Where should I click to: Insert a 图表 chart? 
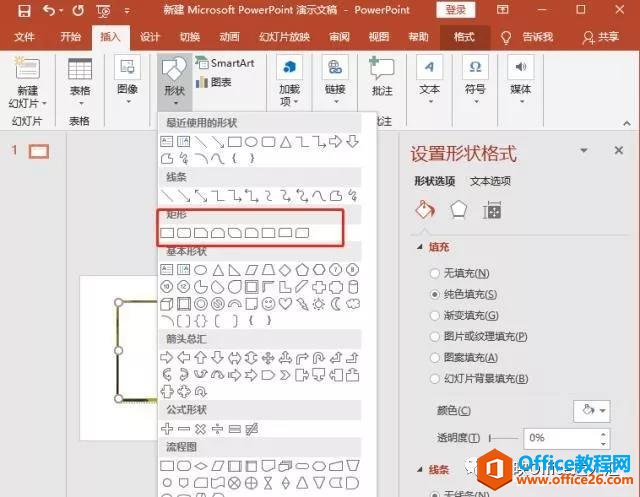[x=214, y=82]
